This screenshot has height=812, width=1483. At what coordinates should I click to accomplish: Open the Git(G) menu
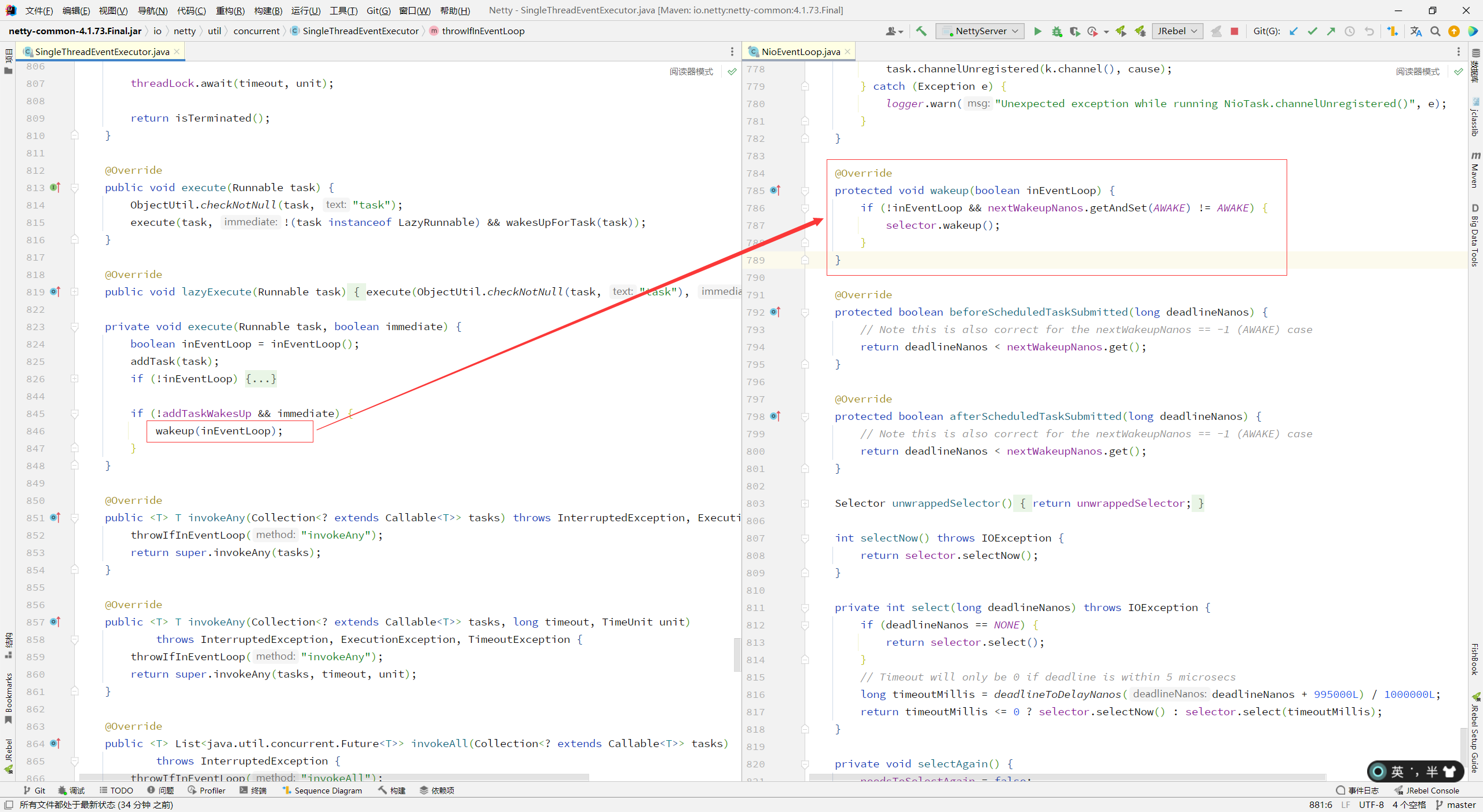tap(378, 10)
